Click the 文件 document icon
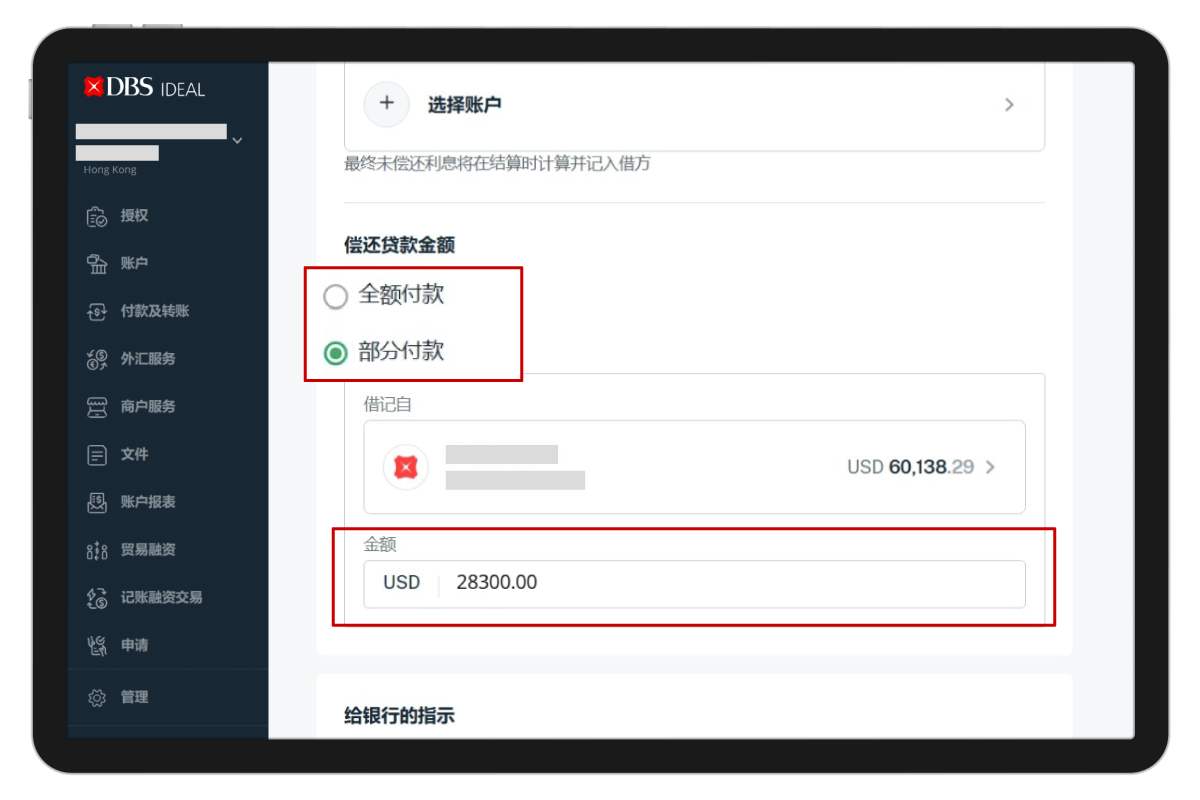1200x800 pixels. (x=97, y=455)
